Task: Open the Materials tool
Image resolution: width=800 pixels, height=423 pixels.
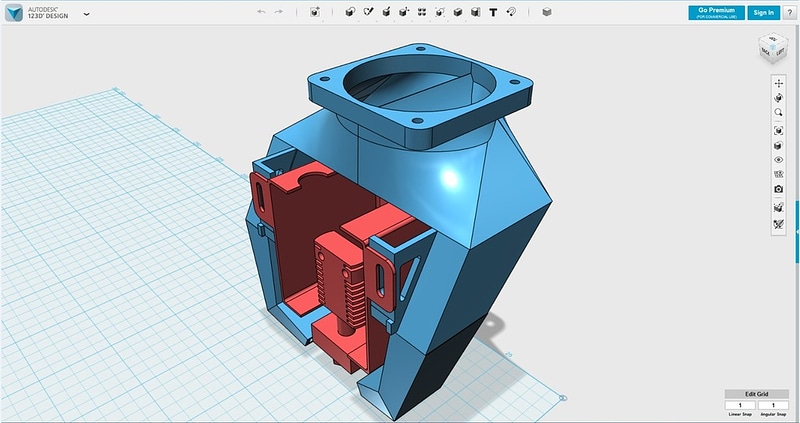Action: click(x=547, y=12)
